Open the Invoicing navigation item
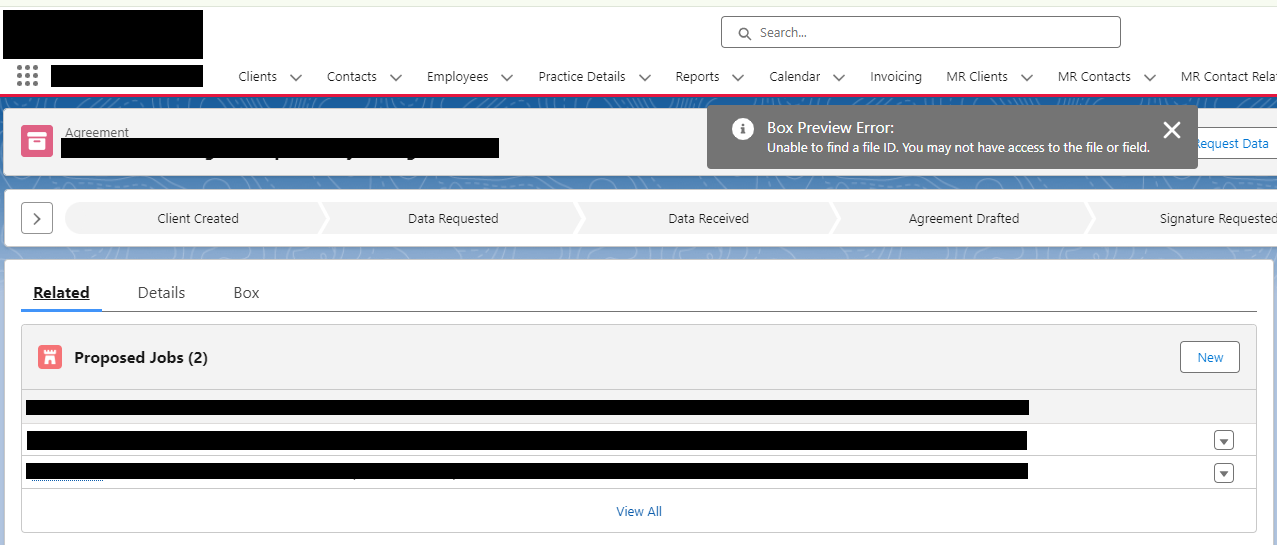Screen dimensions: 1277x545 click(x=895, y=77)
